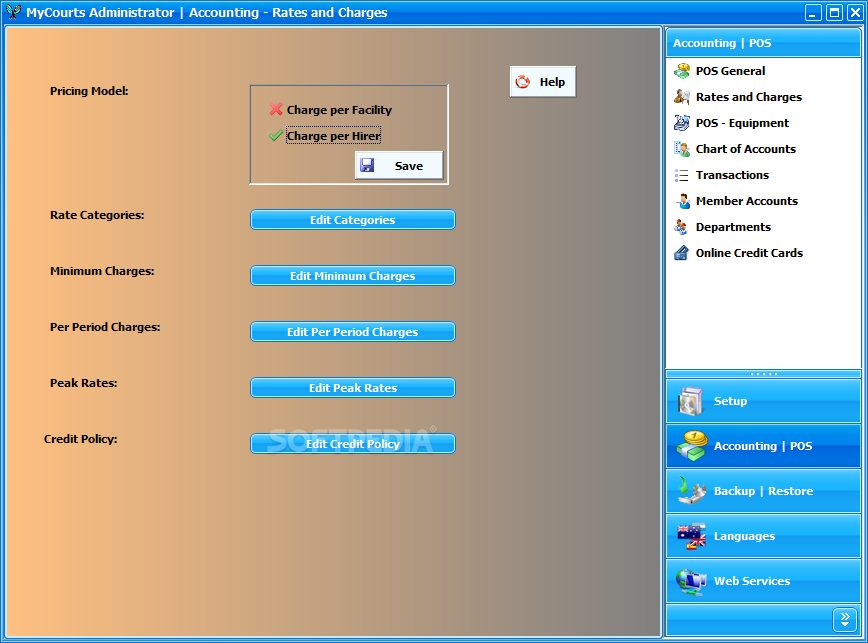
Task: Click the Online Credit Cards icon
Action: 681,253
